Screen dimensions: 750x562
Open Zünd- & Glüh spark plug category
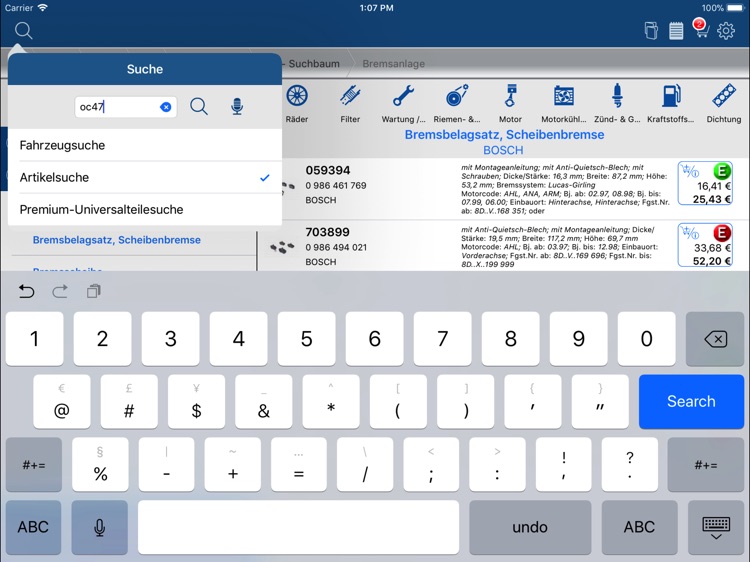tap(617, 104)
